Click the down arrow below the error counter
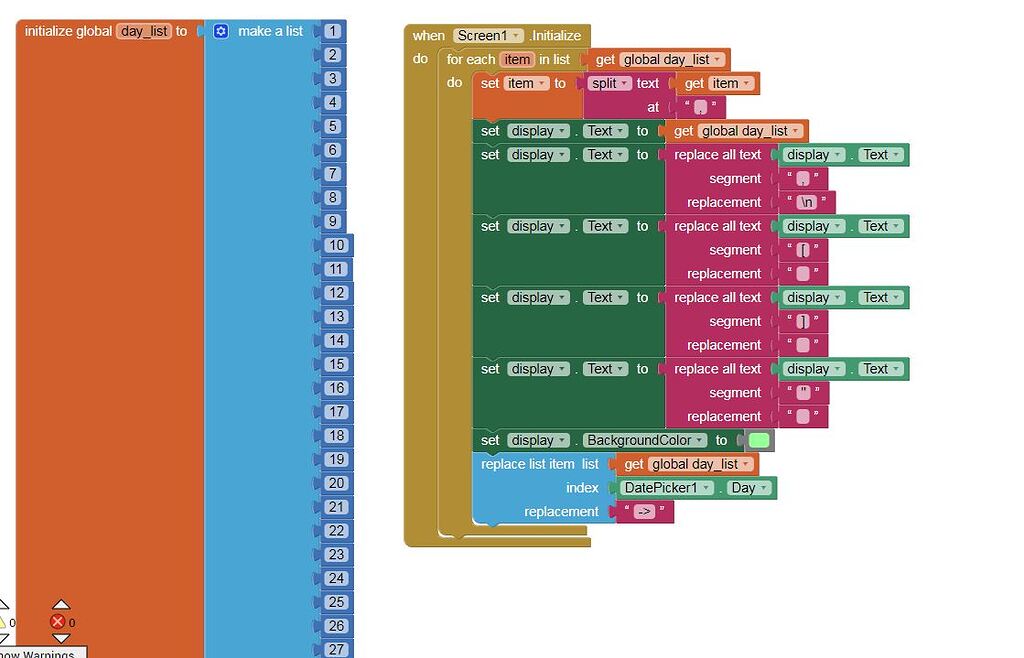1024x658 pixels. pos(62,637)
